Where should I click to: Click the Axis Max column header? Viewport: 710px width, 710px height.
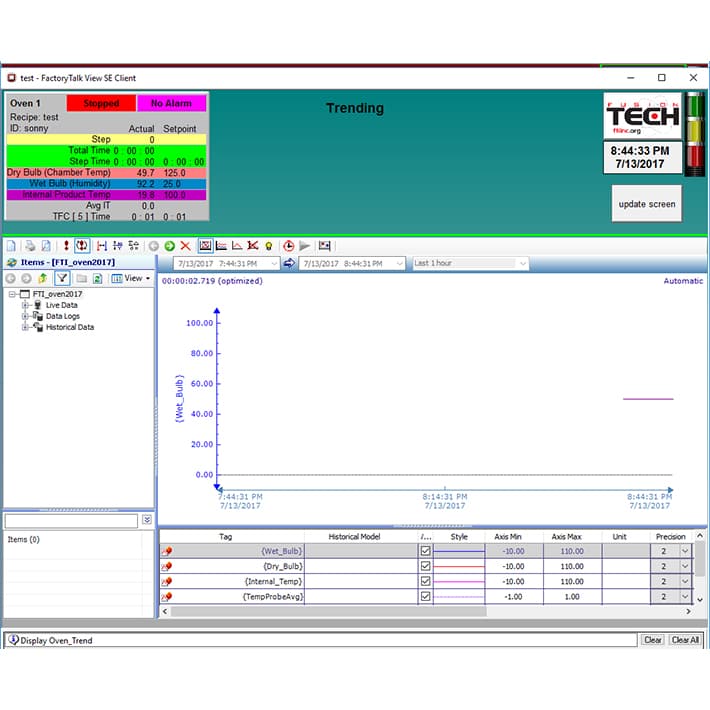pyautogui.click(x=572, y=537)
